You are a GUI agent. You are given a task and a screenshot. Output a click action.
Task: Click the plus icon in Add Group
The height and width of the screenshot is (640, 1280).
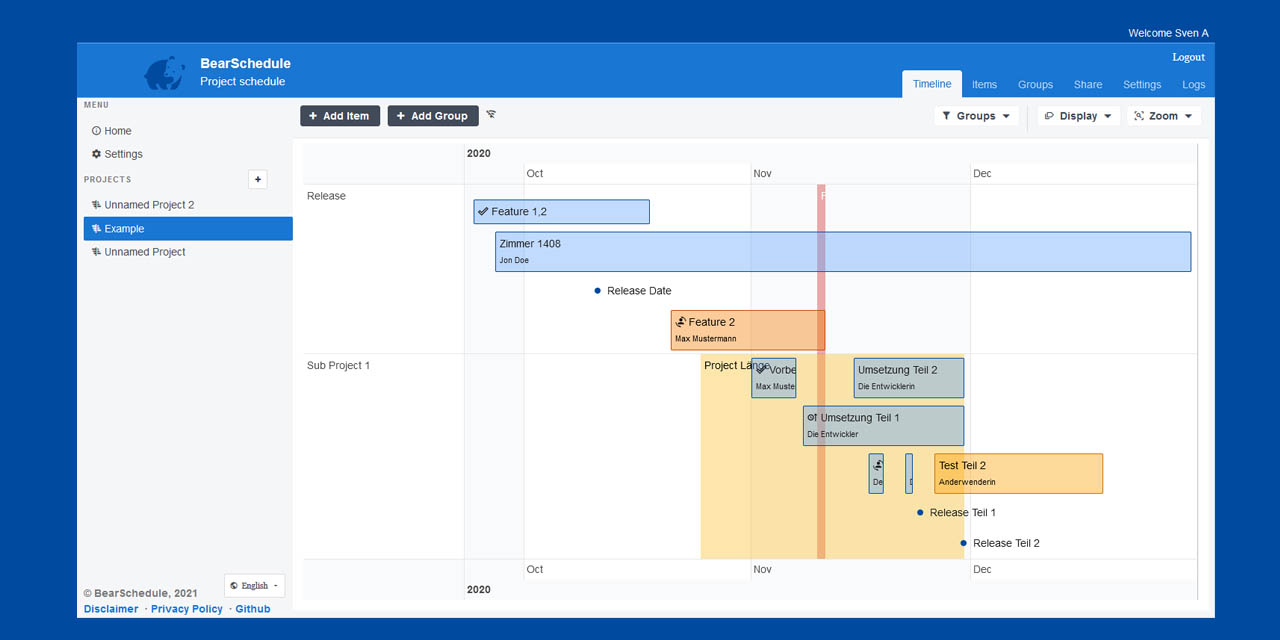(x=401, y=116)
